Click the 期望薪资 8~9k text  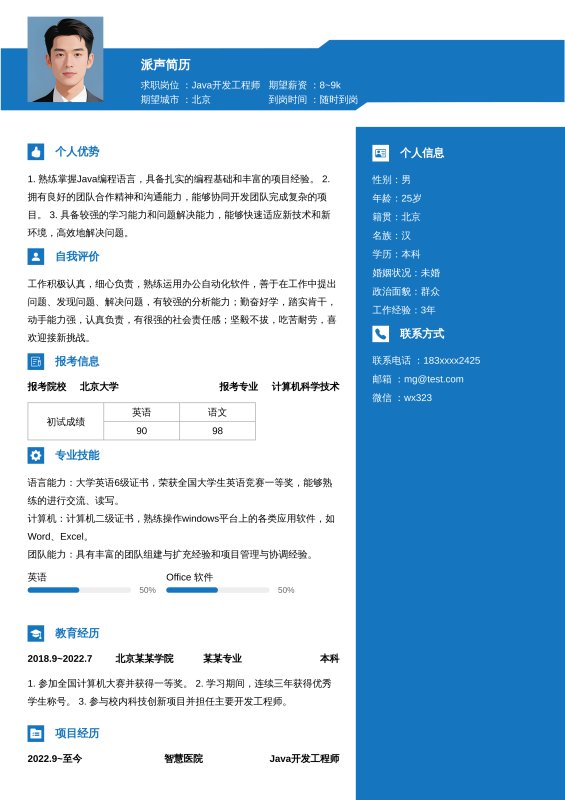305,85
